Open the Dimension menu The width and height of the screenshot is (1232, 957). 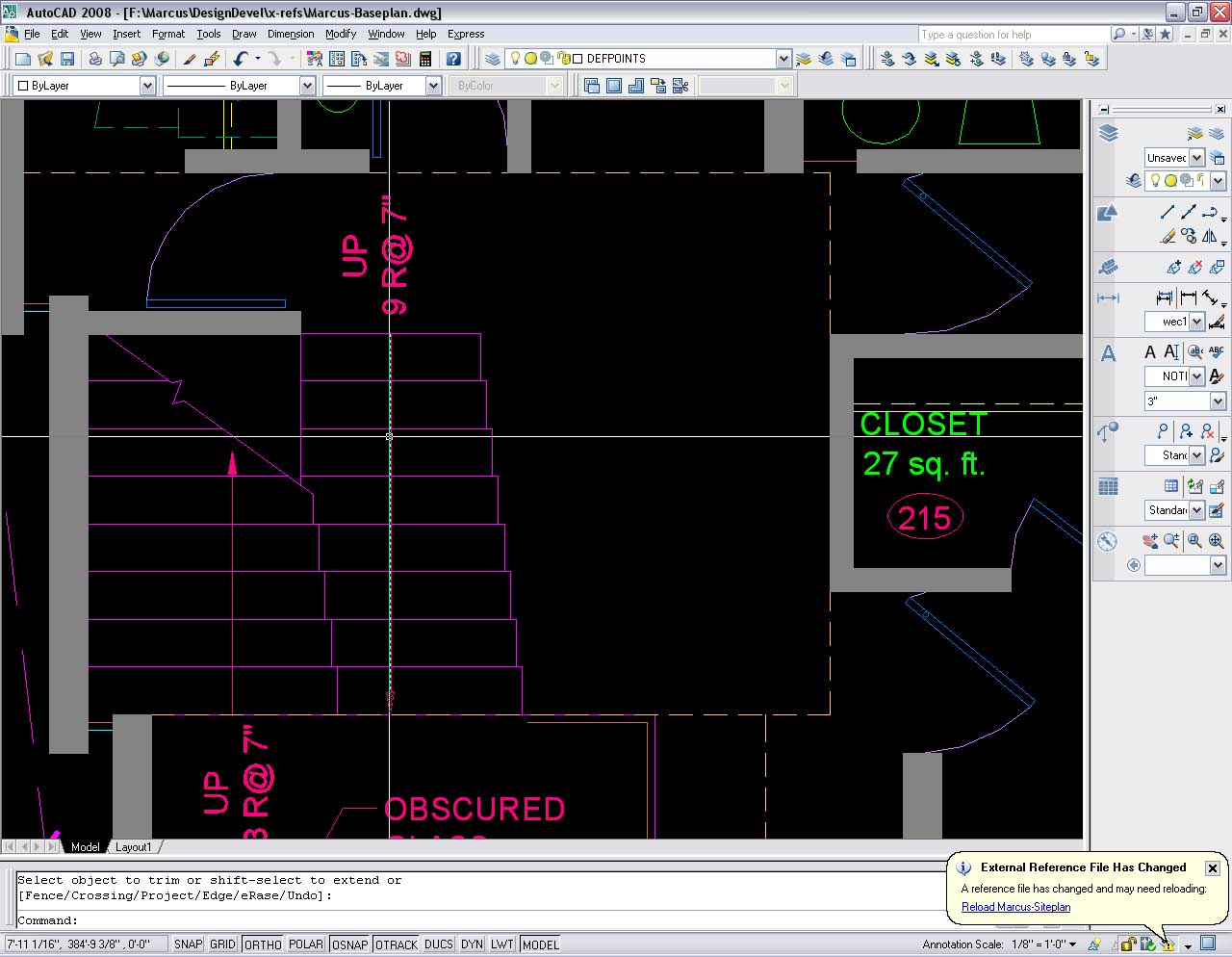(291, 34)
